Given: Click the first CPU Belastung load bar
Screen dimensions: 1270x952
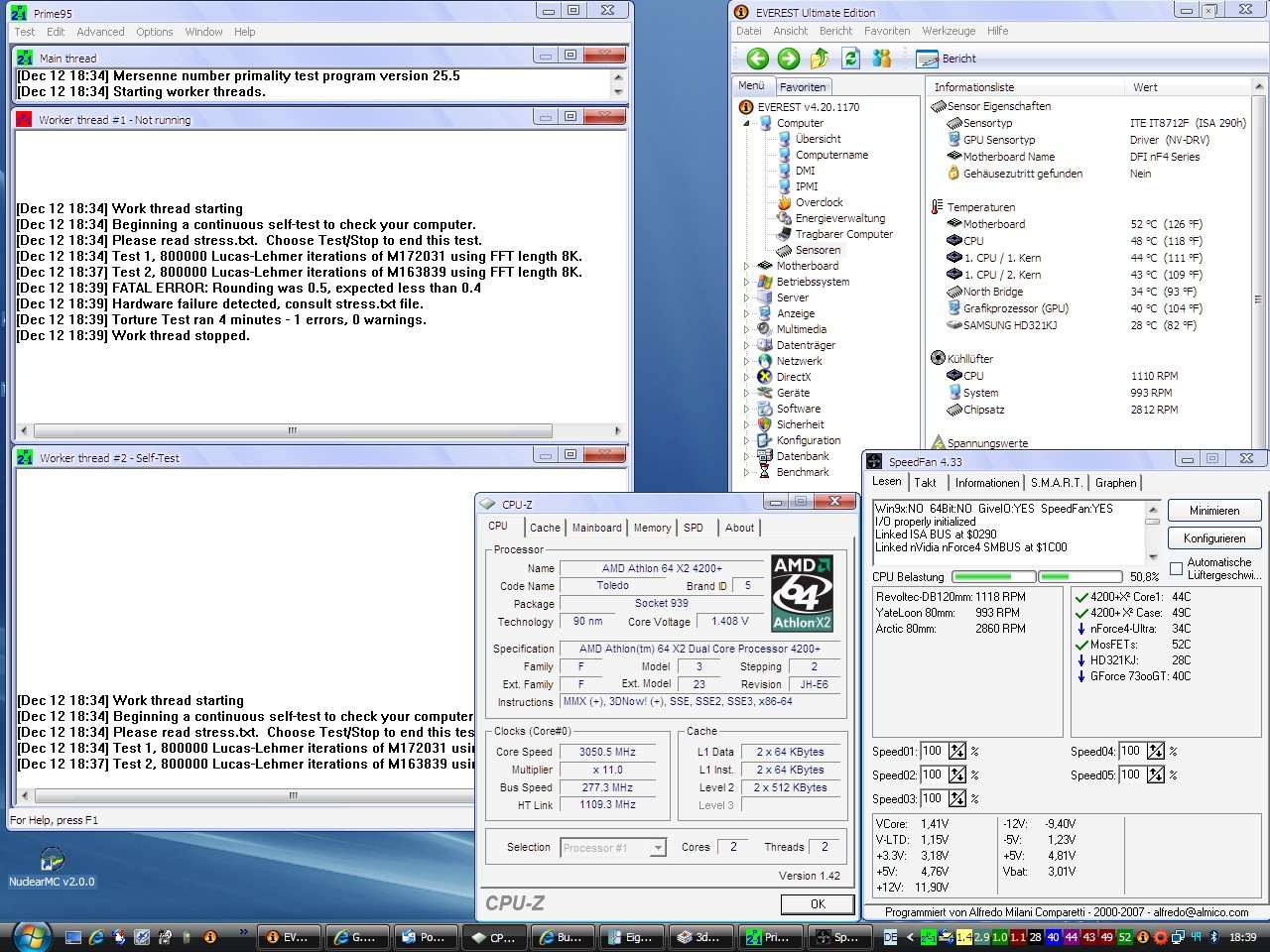Looking at the screenshot, I should (993, 576).
